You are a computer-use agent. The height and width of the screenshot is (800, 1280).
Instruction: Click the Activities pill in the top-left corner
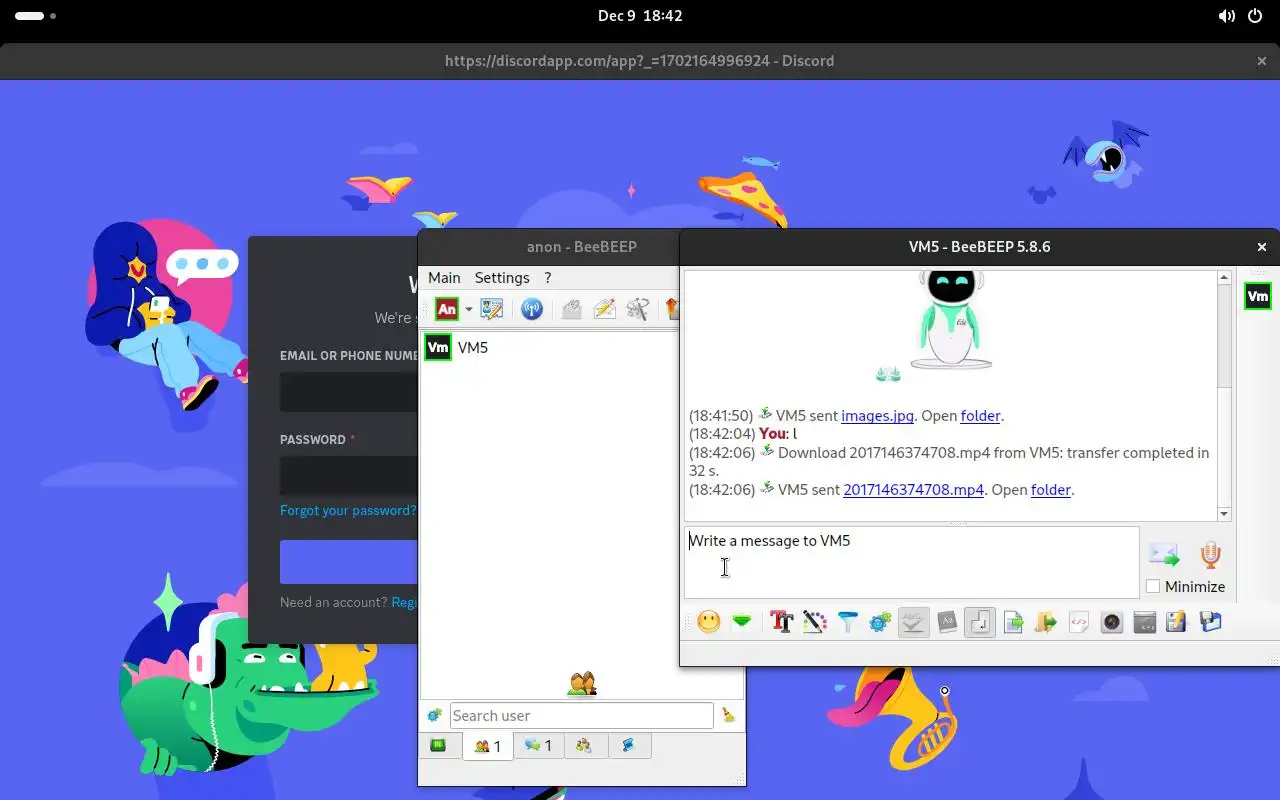coord(36,16)
